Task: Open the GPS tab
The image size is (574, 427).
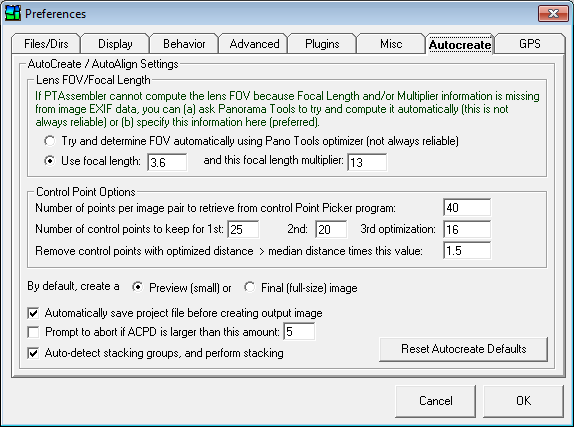Action: click(x=529, y=44)
